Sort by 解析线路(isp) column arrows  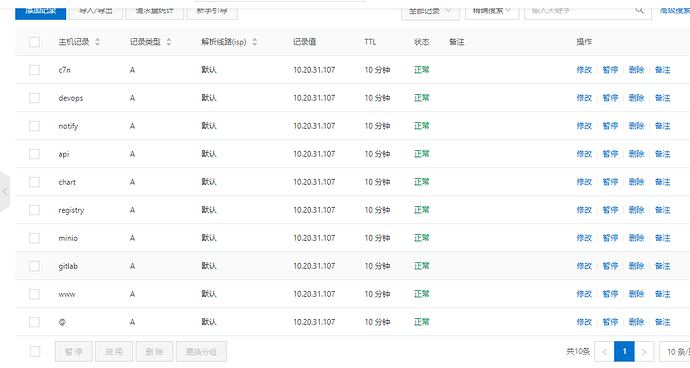pyautogui.click(x=255, y=42)
